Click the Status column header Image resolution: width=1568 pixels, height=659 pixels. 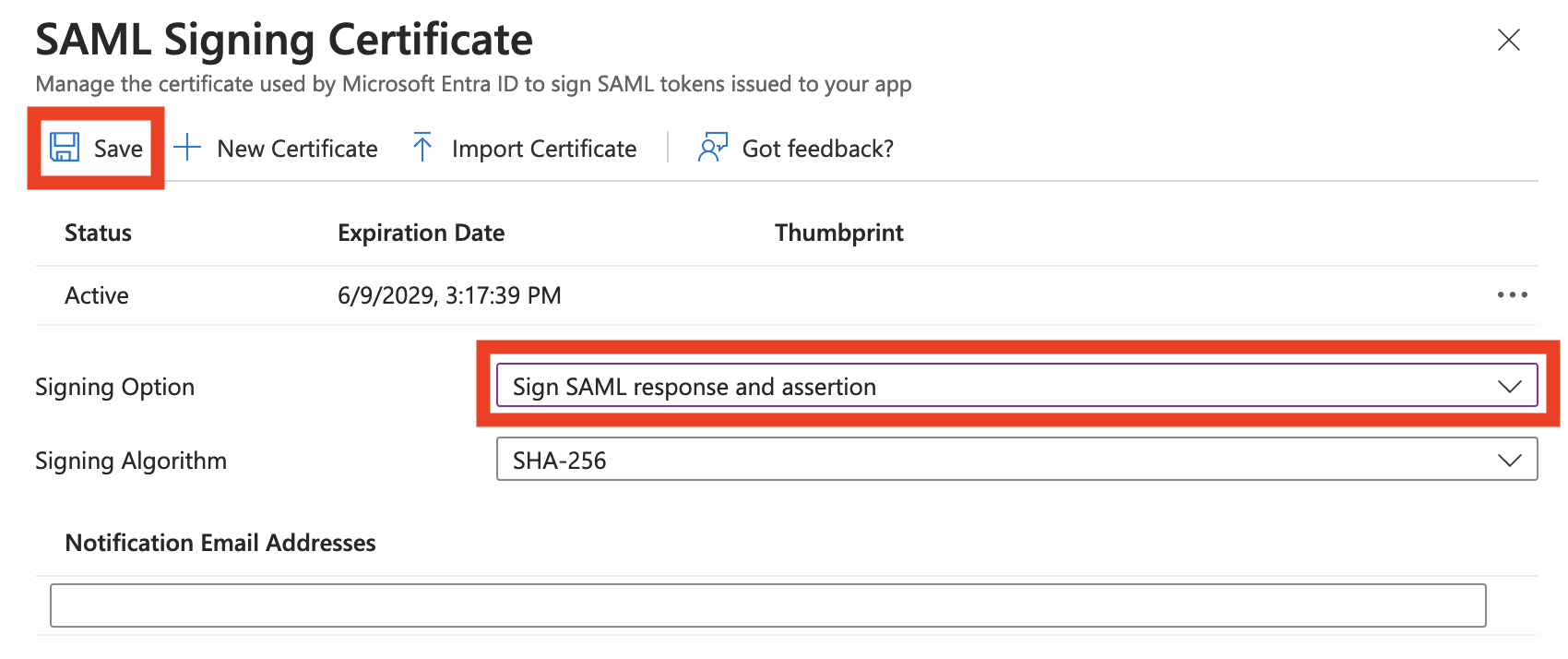[x=98, y=233]
